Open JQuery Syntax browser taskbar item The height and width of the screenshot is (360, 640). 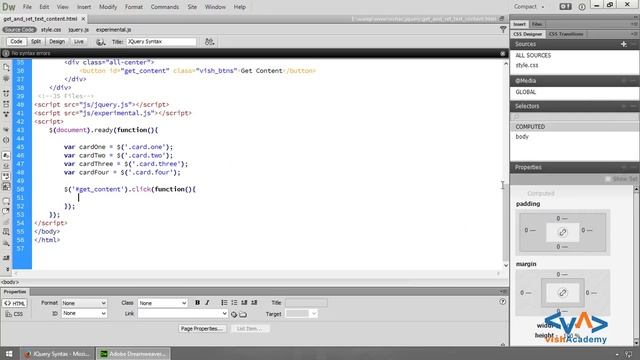[58, 354]
